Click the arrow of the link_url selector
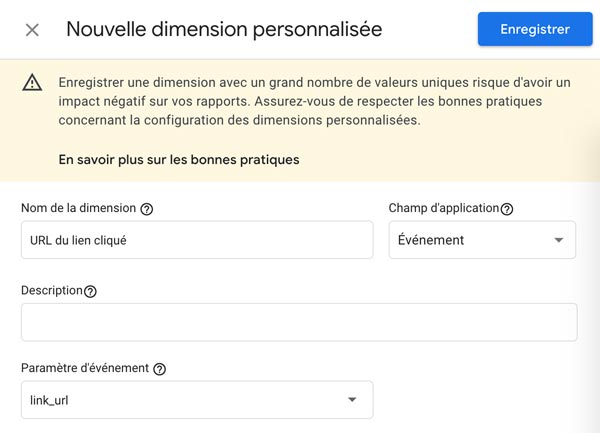 click(352, 400)
